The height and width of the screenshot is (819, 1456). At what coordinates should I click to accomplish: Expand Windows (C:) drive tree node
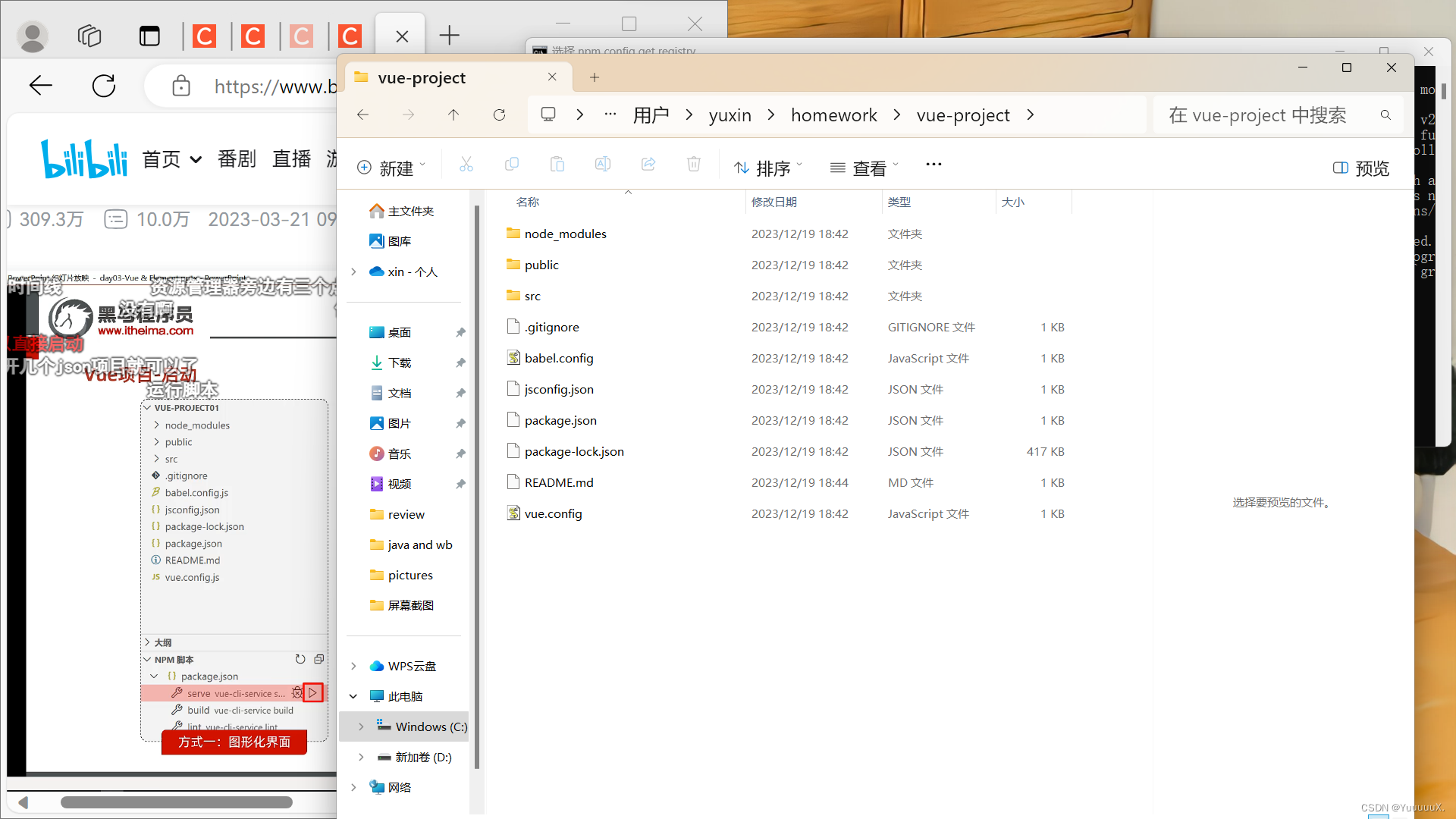(361, 726)
